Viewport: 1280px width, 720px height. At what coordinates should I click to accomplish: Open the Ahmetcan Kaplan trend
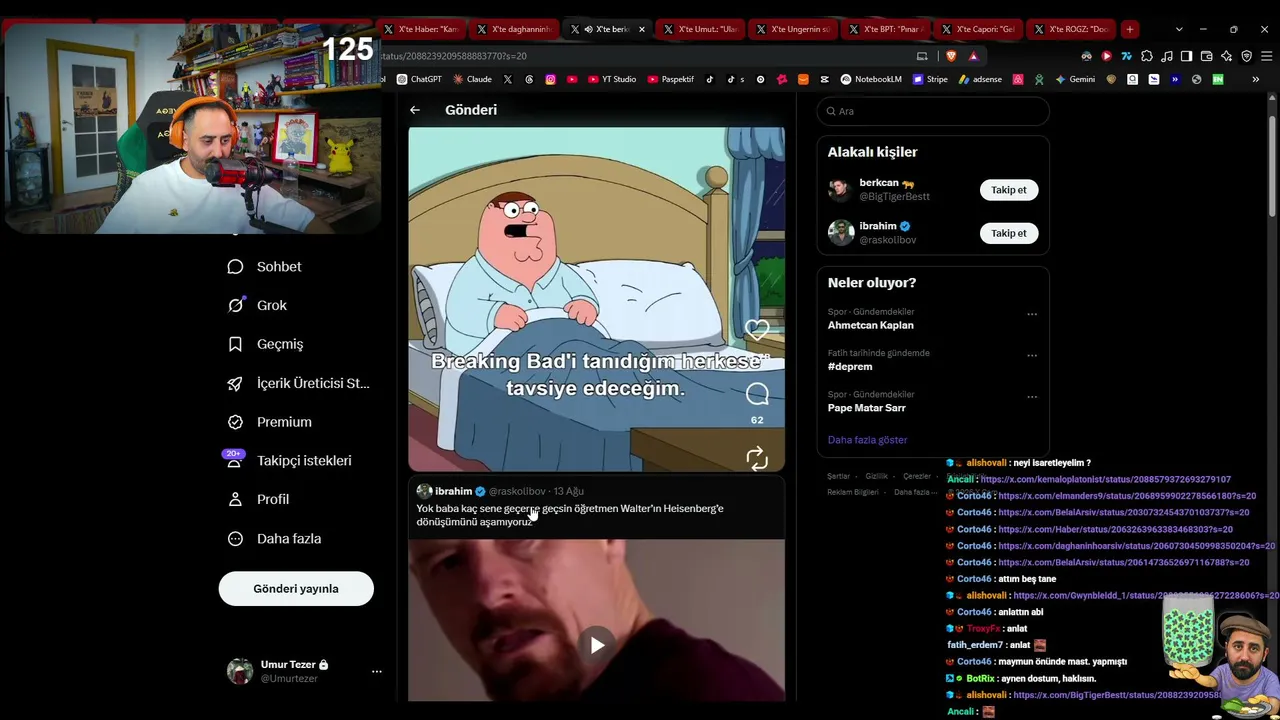click(x=870, y=325)
